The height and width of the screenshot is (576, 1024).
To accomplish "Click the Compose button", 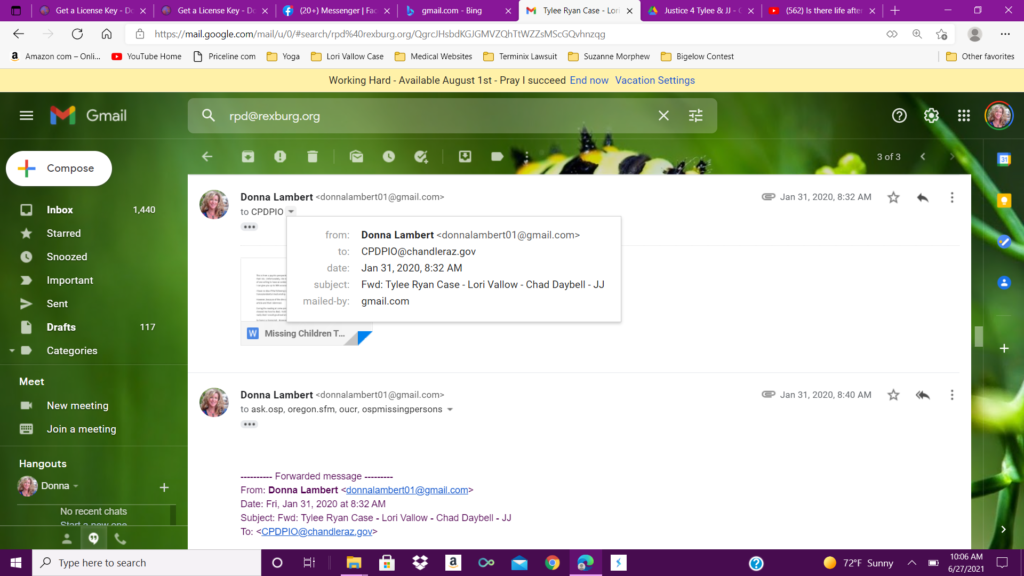I will click(59, 169).
